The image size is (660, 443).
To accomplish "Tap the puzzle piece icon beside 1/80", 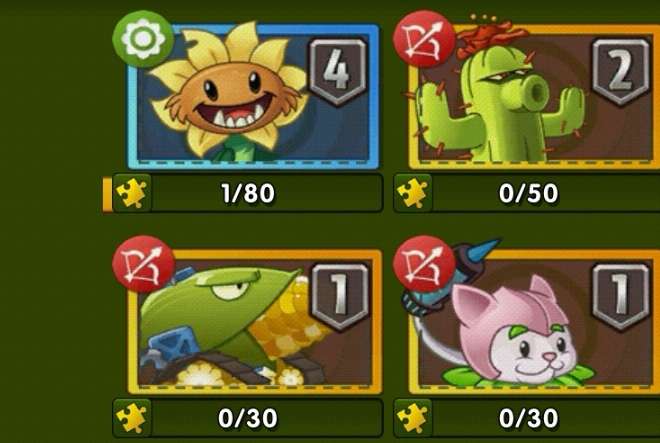I will click(x=131, y=193).
